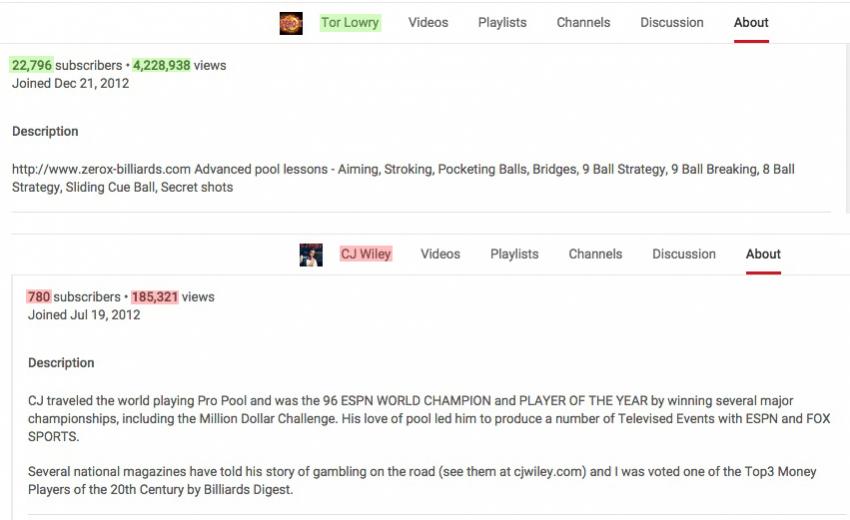Open the Tor Lowry channel home tab
Viewport: 850px width, 520px height.
coord(350,23)
